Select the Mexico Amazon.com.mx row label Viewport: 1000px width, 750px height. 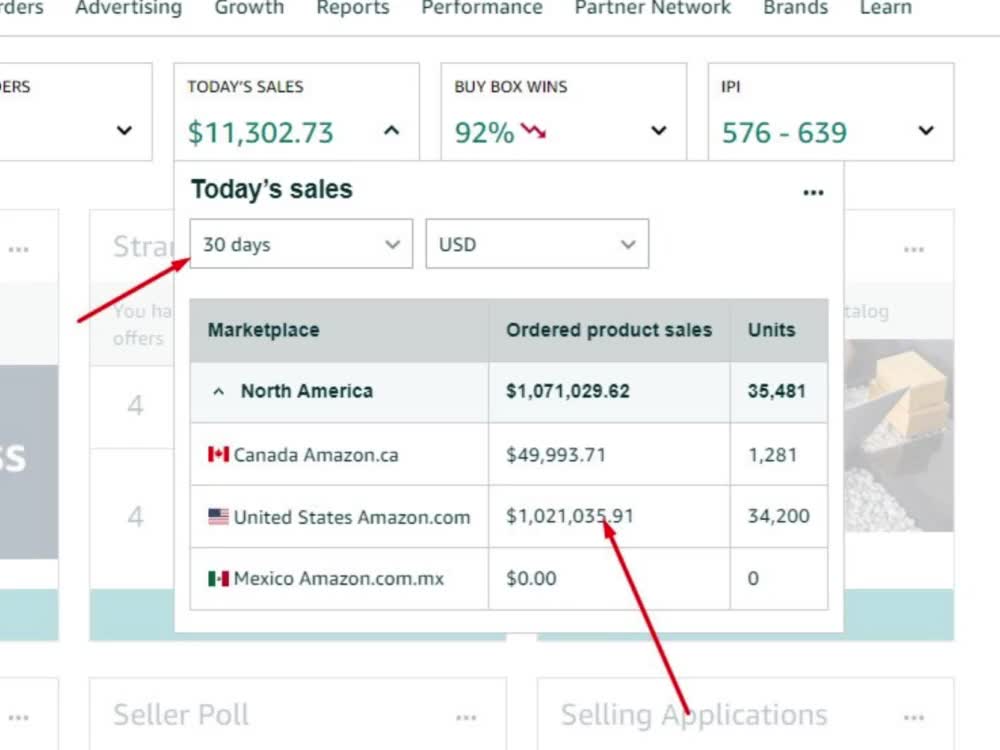[x=339, y=579]
